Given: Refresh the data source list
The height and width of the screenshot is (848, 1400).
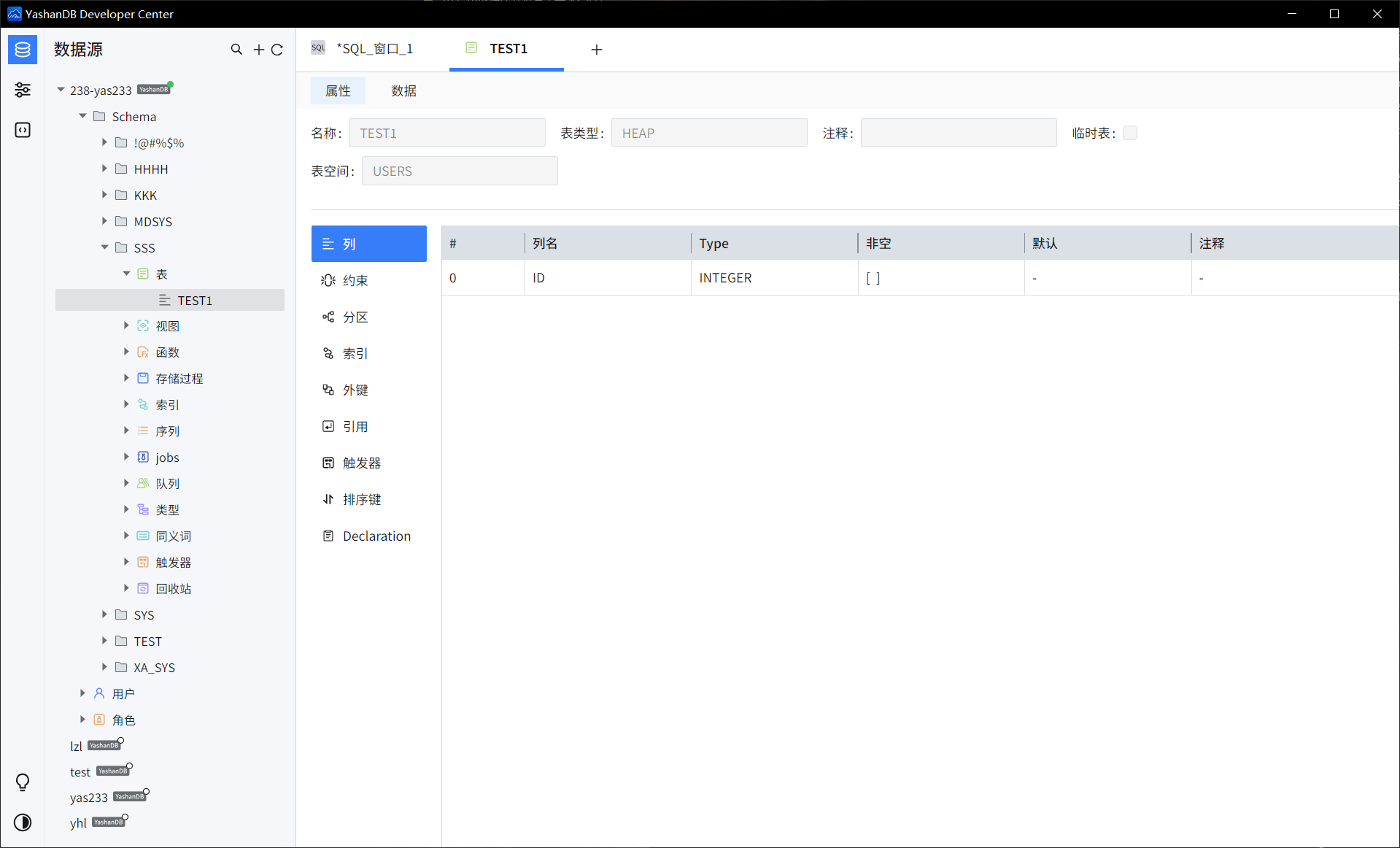Looking at the screenshot, I should (x=277, y=50).
